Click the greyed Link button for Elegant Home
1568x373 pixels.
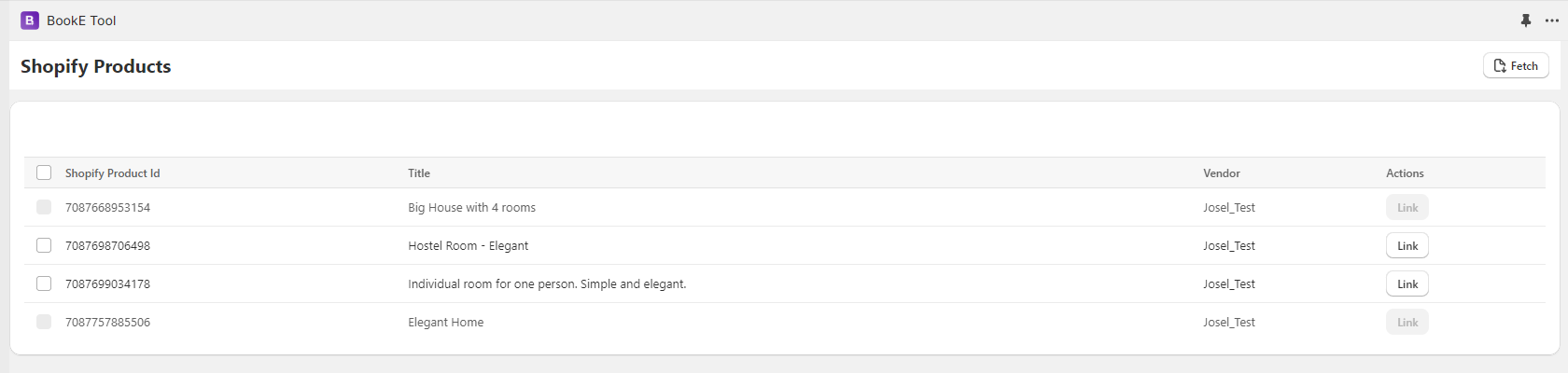click(x=1407, y=322)
